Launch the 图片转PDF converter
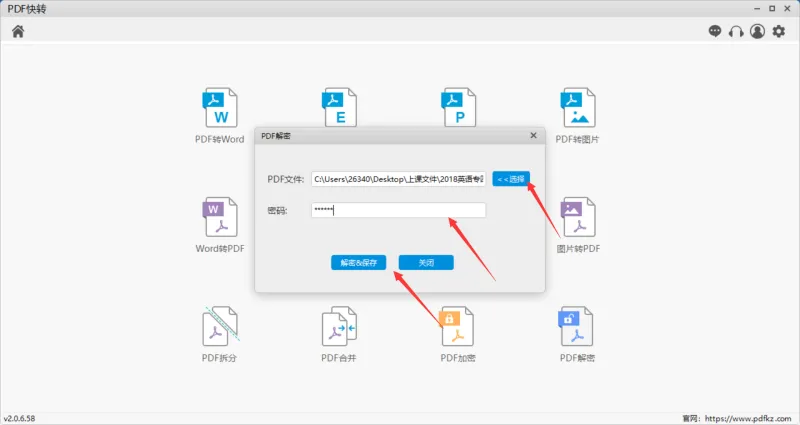Image resolution: width=800 pixels, height=425 pixels. 578,225
